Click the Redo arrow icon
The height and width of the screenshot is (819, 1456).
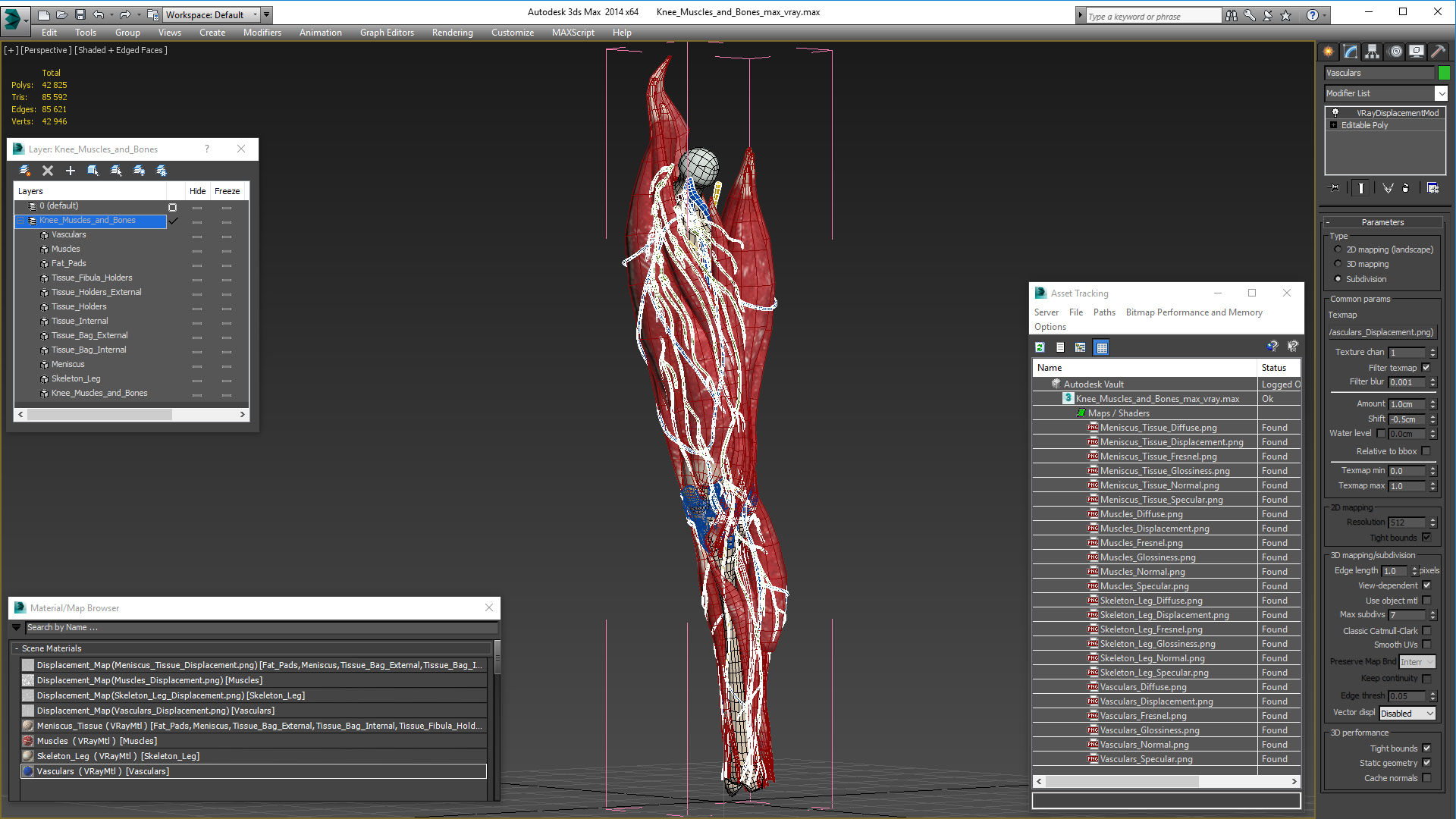click(x=125, y=14)
